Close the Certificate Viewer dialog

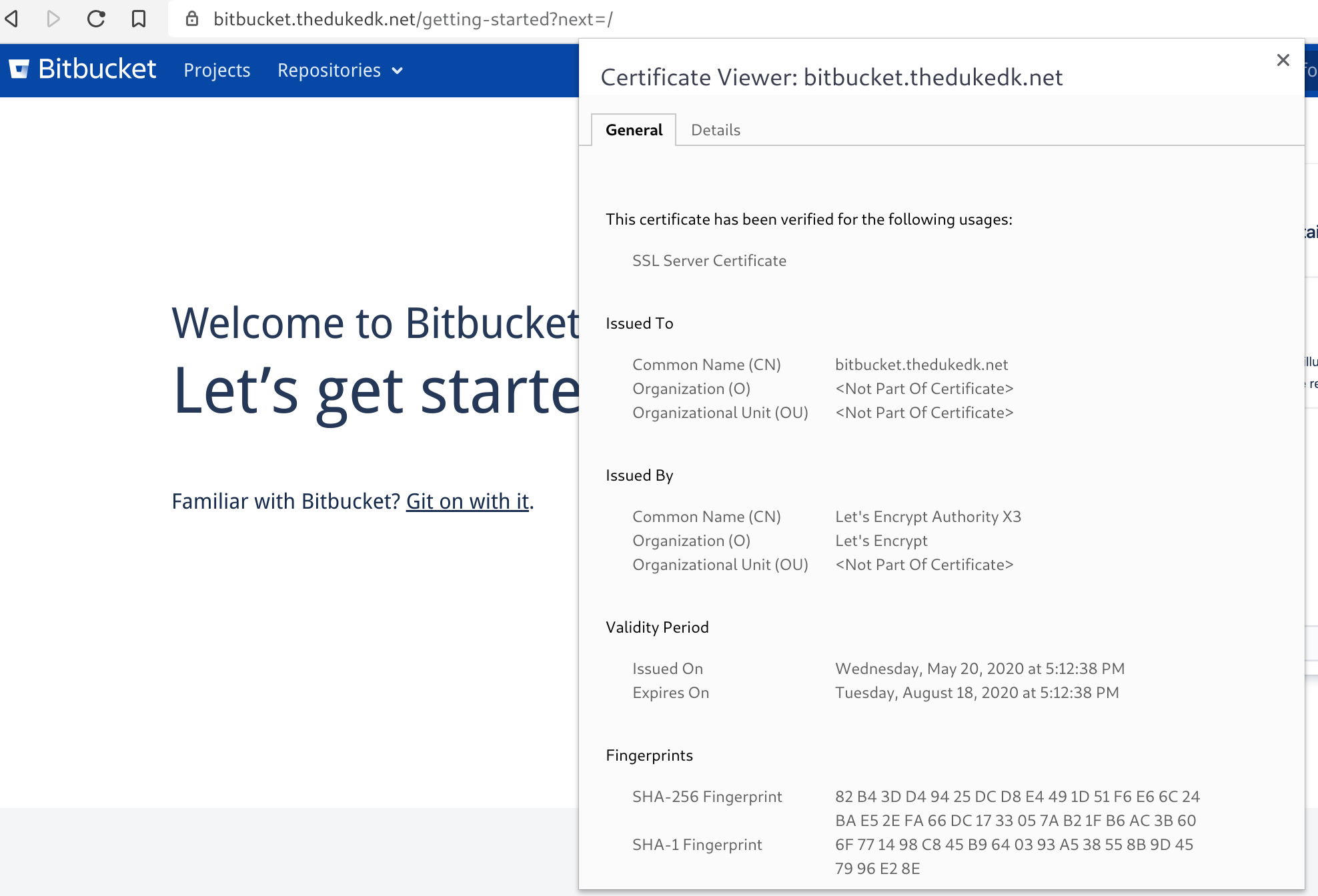coord(1283,60)
